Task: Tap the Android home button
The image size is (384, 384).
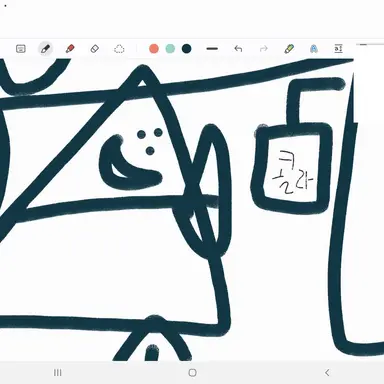Action: pyautogui.click(x=192, y=372)
